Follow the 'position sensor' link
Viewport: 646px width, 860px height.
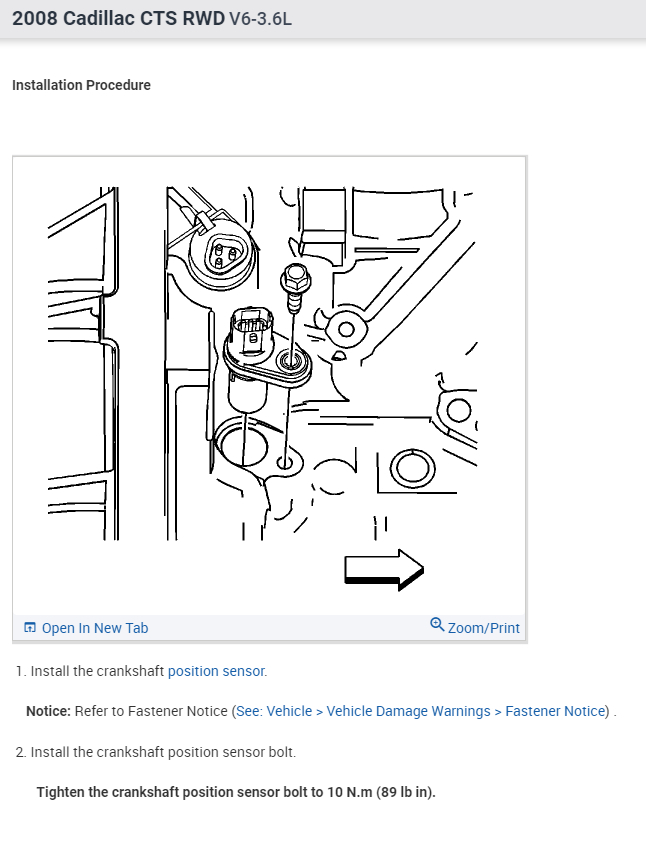tap(217, 671)
